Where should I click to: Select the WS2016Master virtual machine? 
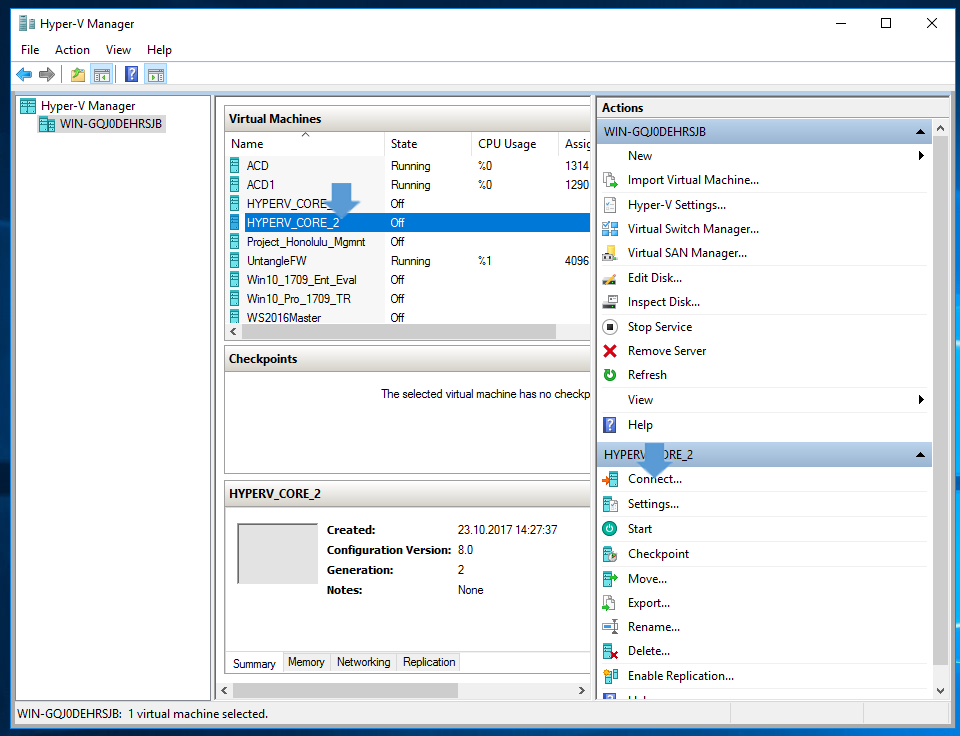pyautogui.click(x=408, y=317)
